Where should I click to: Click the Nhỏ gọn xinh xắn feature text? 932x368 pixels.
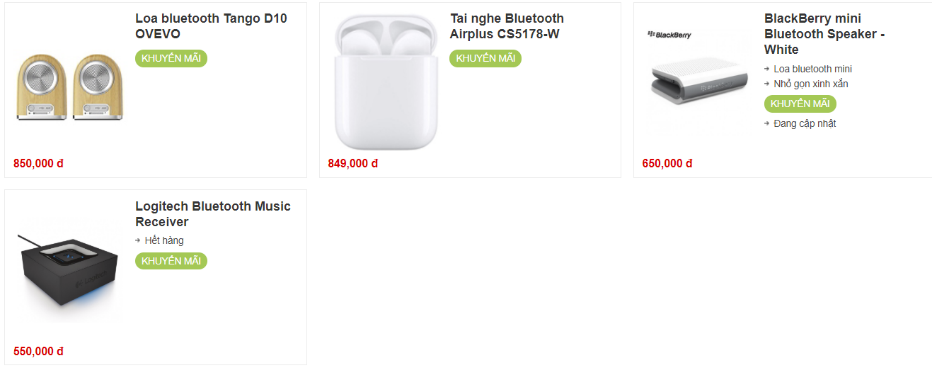811,84
